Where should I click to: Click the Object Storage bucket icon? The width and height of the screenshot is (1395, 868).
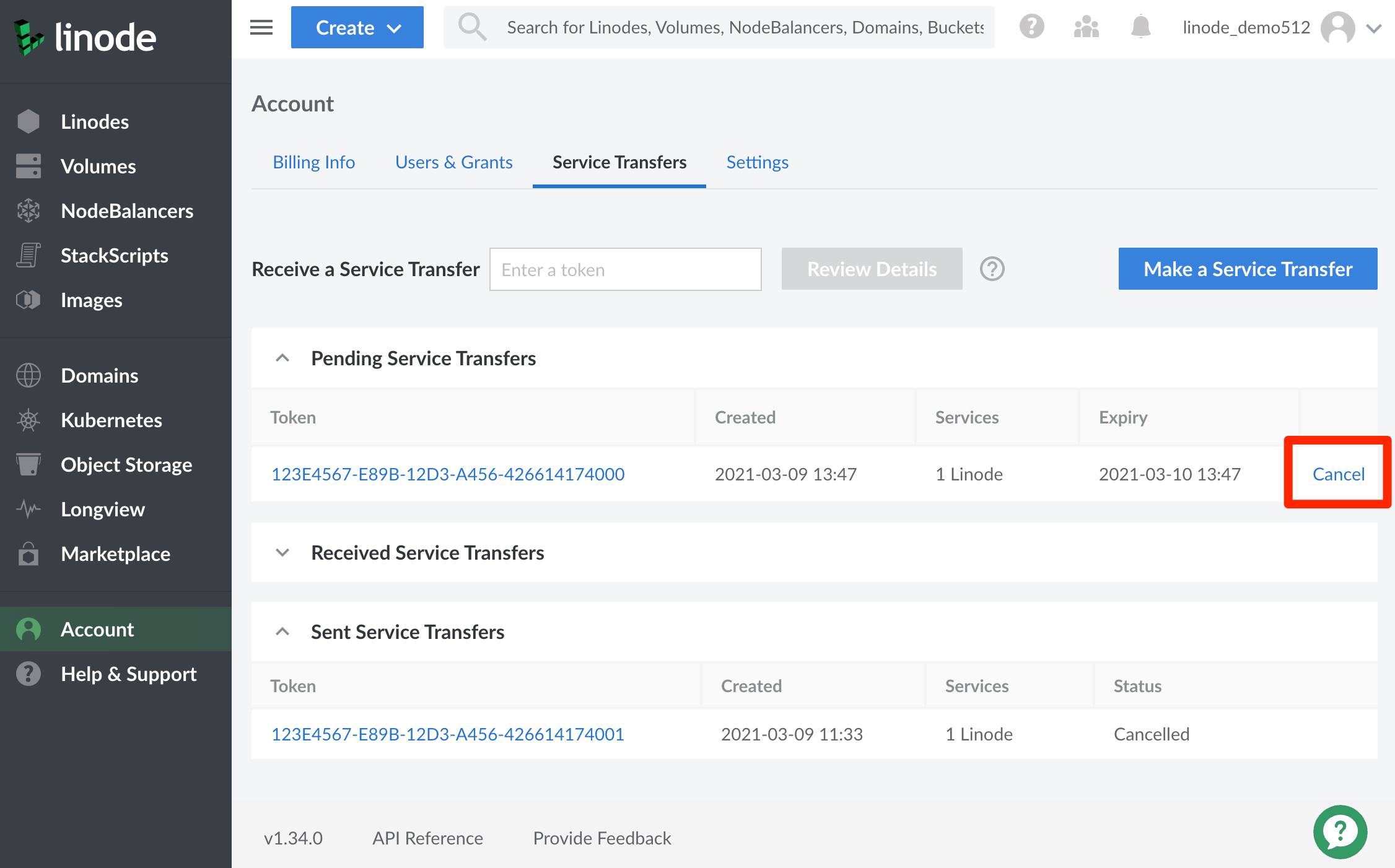click(x=28, y=465)
